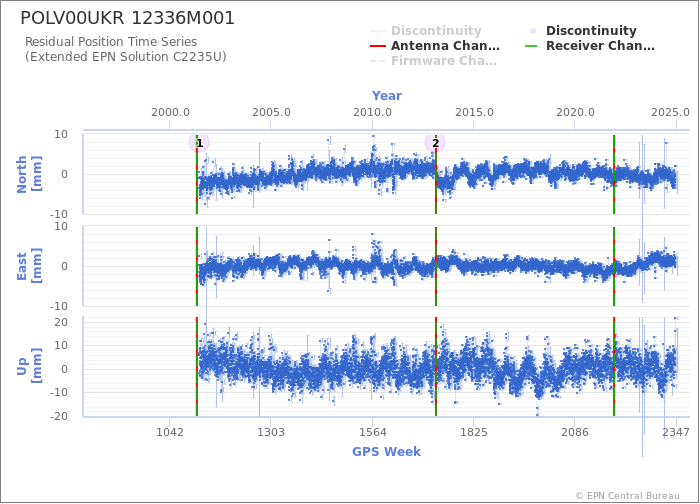700x504 pixels.
Task: Toggle the purple-dot Discontinuity legend entry
Action: [583, 31]
